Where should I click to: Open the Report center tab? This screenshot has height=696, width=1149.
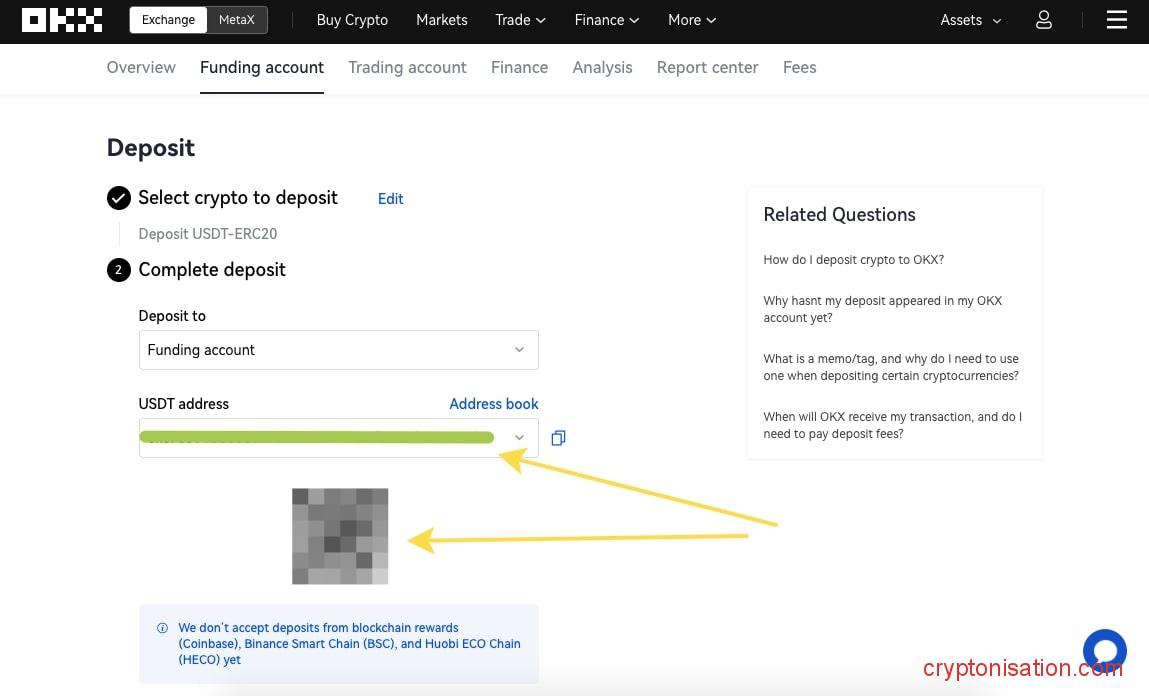[707, 67]
